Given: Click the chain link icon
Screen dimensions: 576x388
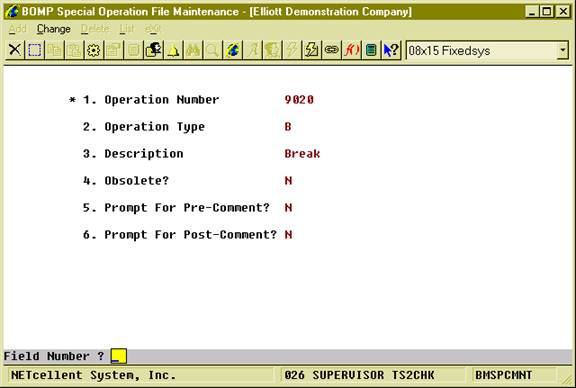Looking at the screenshot, I should coord(332,50).
